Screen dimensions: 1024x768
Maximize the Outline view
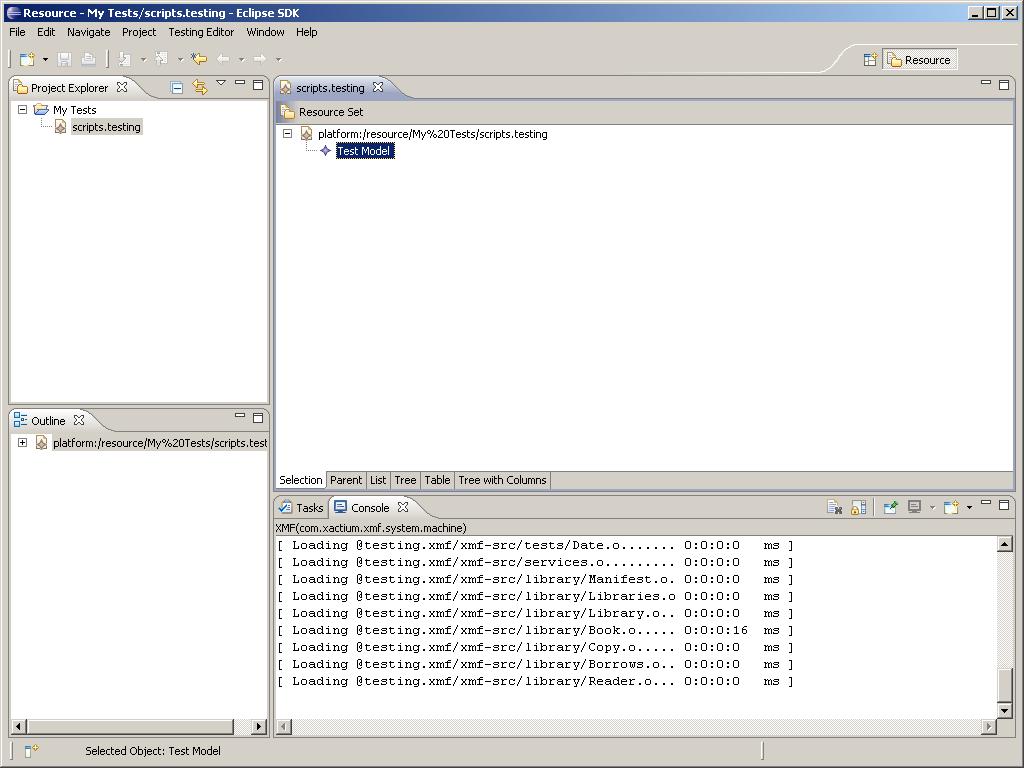click(x=258, y=417)
